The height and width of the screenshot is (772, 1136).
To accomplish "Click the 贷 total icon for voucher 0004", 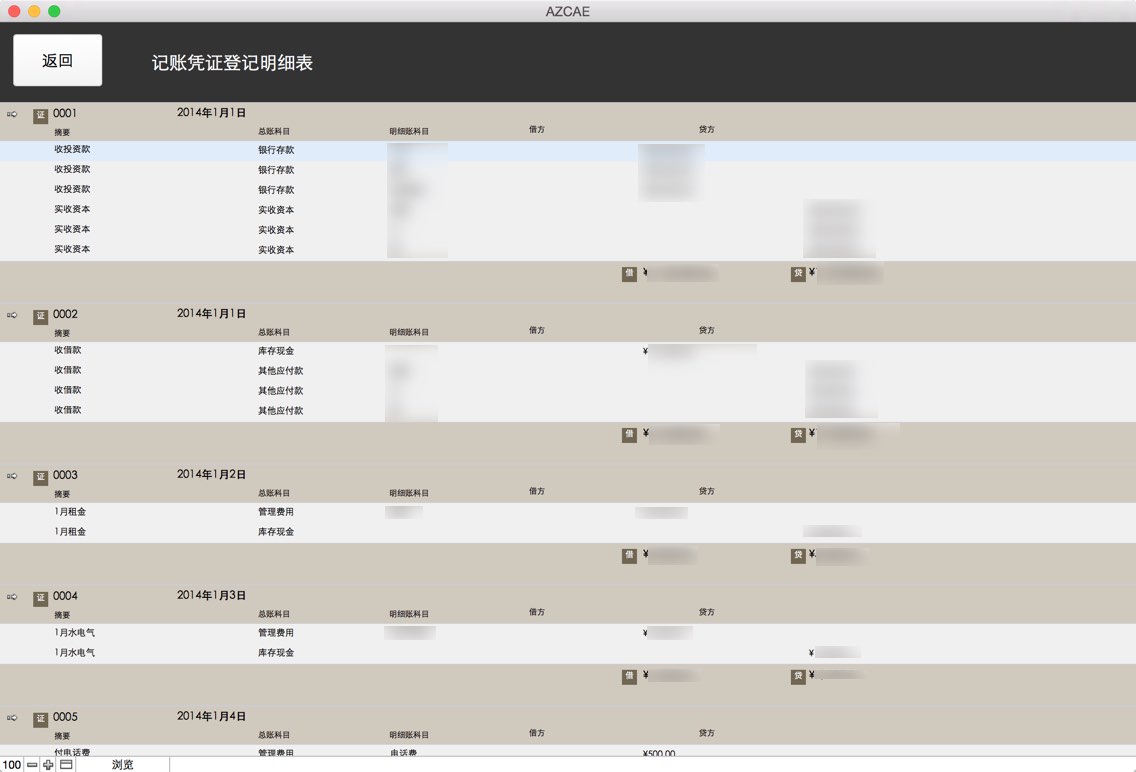I will point(798,676).
